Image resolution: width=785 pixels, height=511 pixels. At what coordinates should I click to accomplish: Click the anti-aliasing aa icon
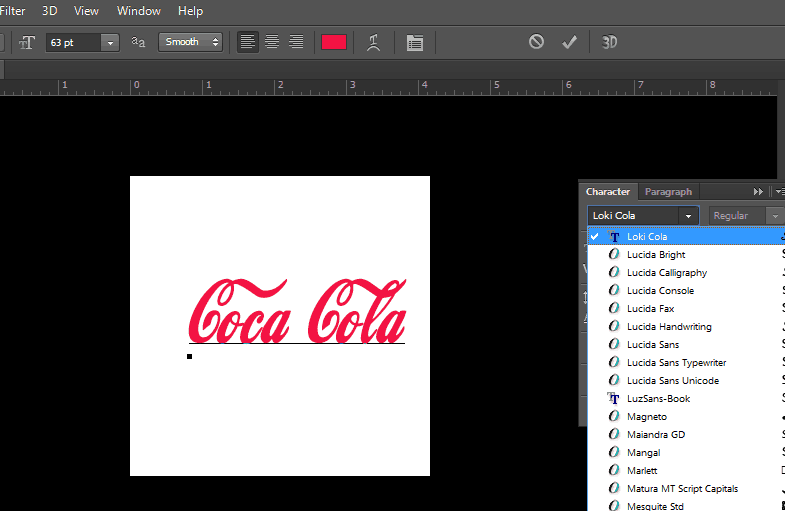tap(139, 42)
